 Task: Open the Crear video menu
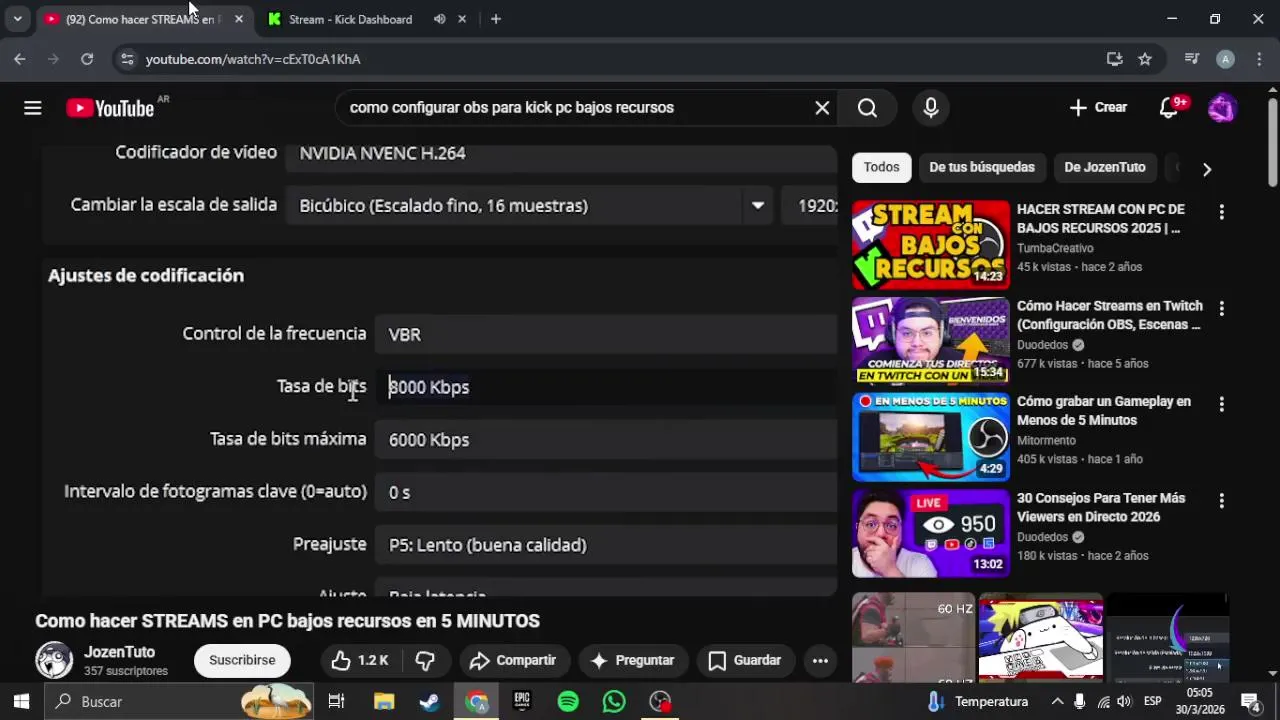1098,108
